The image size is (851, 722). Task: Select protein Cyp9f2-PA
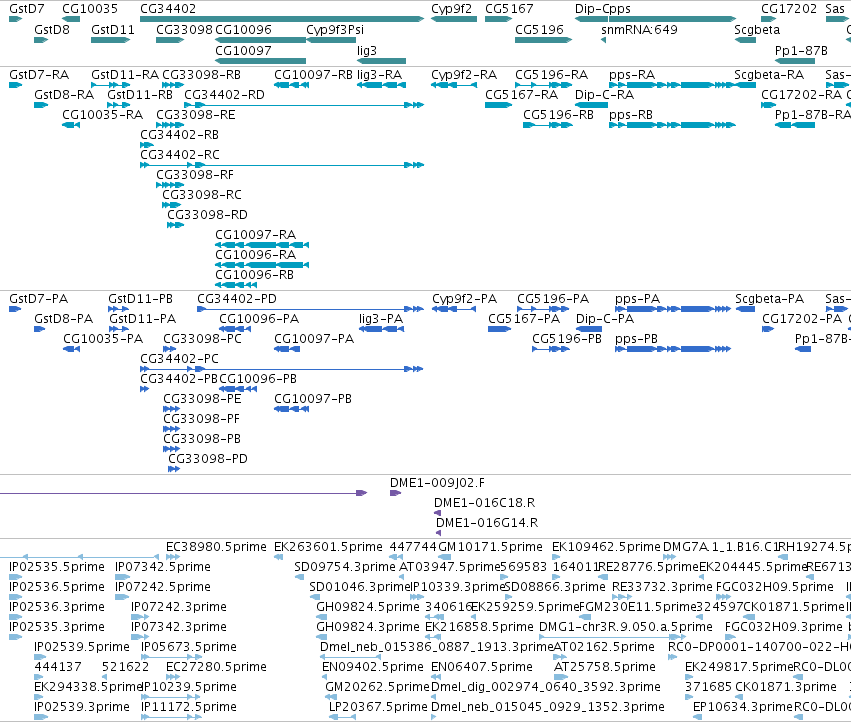point(465,299)
